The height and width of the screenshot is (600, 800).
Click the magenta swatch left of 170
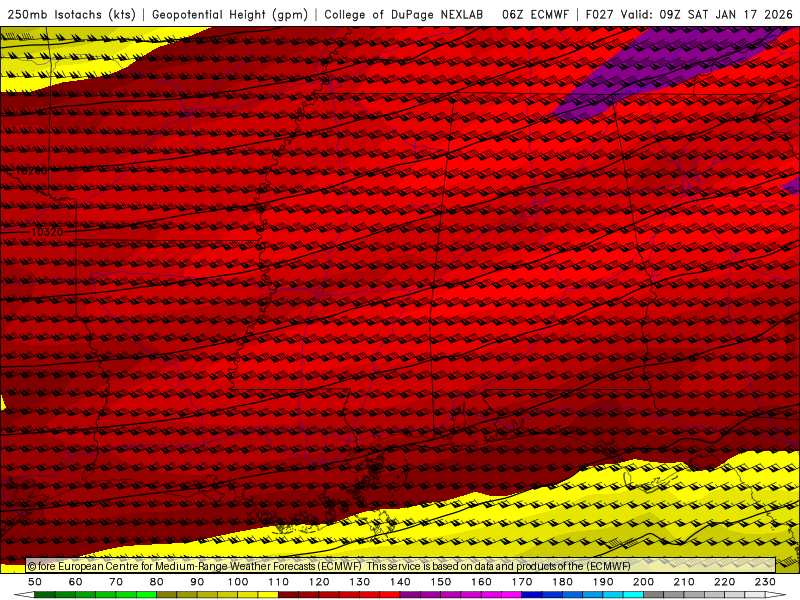(x=512, y=595)
